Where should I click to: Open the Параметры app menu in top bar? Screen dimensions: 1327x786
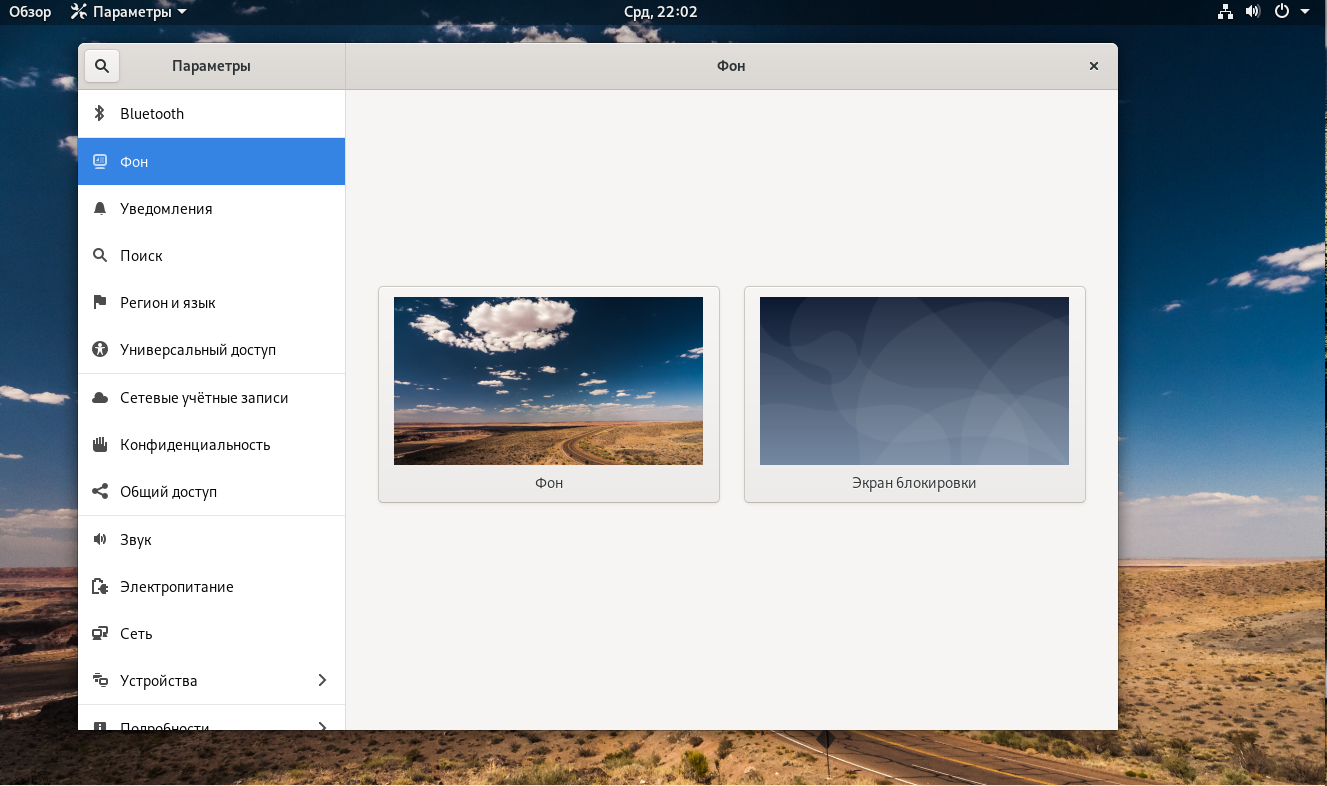tap(128, 12)
